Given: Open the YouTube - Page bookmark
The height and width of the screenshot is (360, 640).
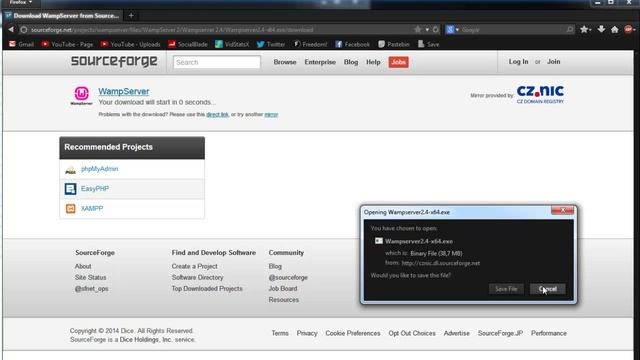Looking at the screenshot, I should 67,44.
